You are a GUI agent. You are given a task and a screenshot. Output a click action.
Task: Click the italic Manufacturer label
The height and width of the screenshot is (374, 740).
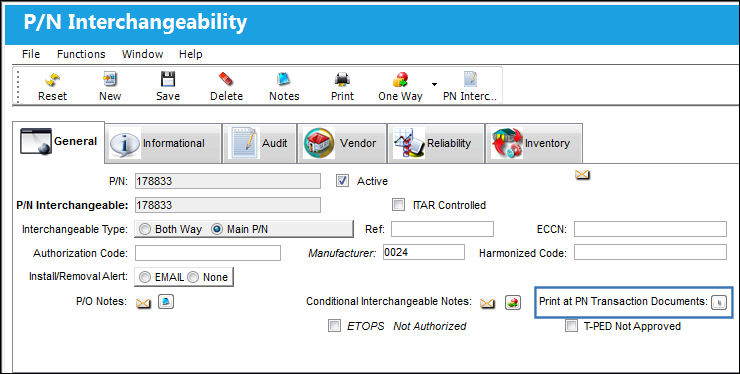[x=342, y=253]
